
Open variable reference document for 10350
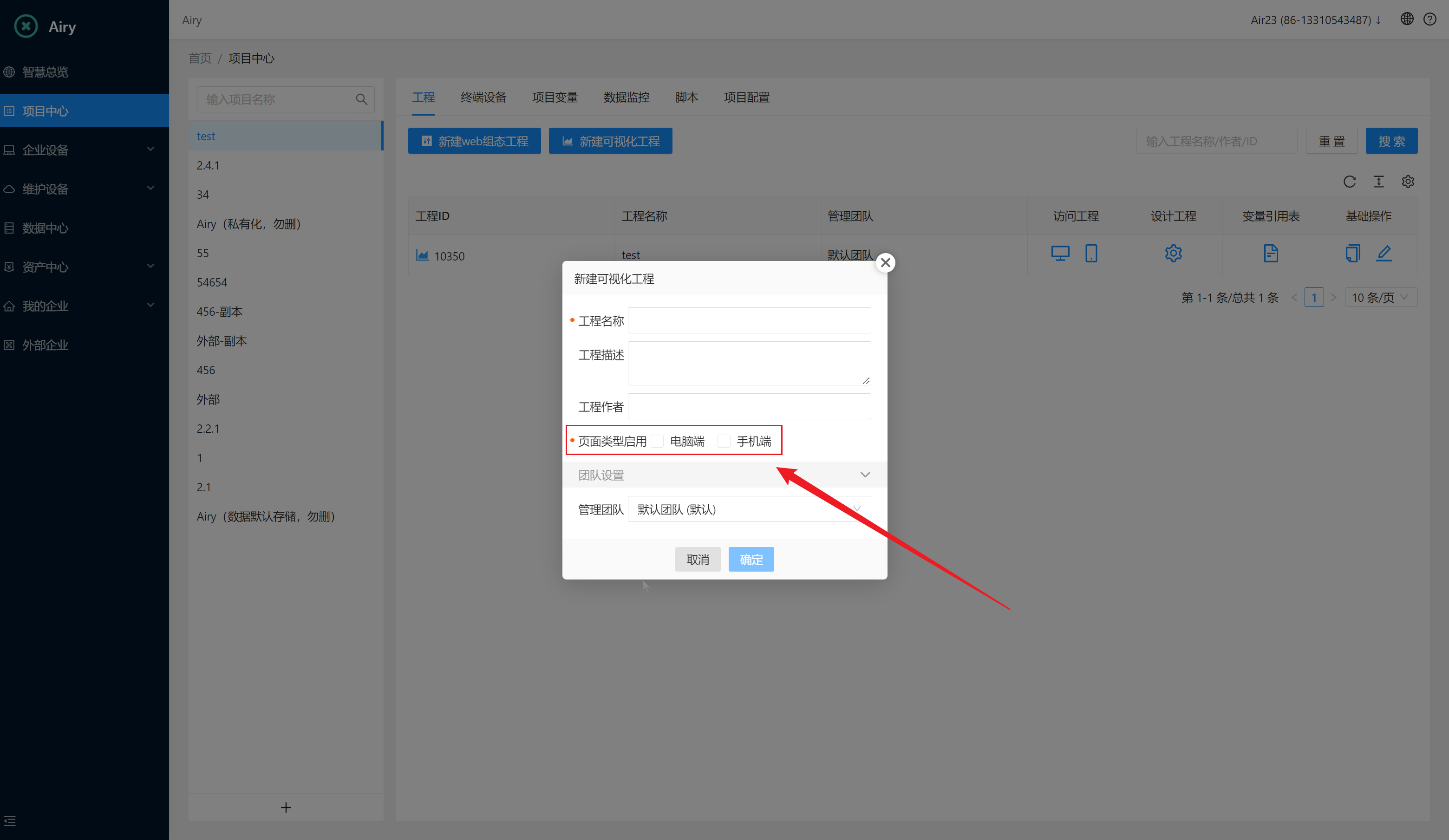tap(1271, 254)
